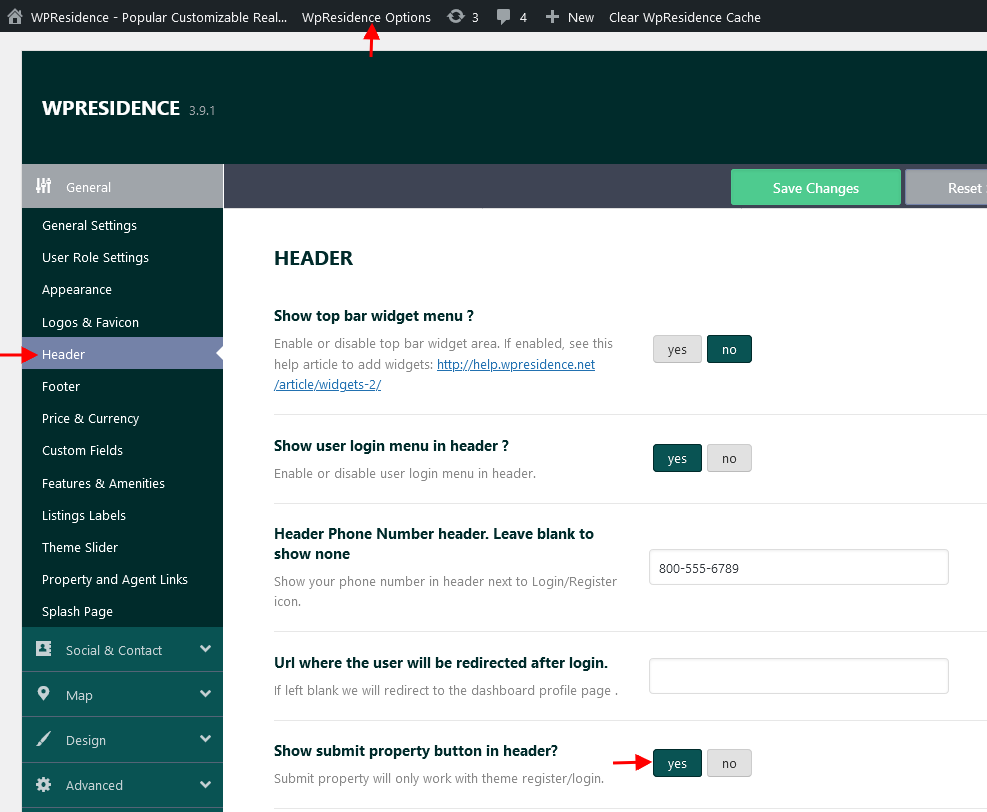This screenshot has height=812, width=987.
Task: Disable user login menu with no
Action: point(729,458)
